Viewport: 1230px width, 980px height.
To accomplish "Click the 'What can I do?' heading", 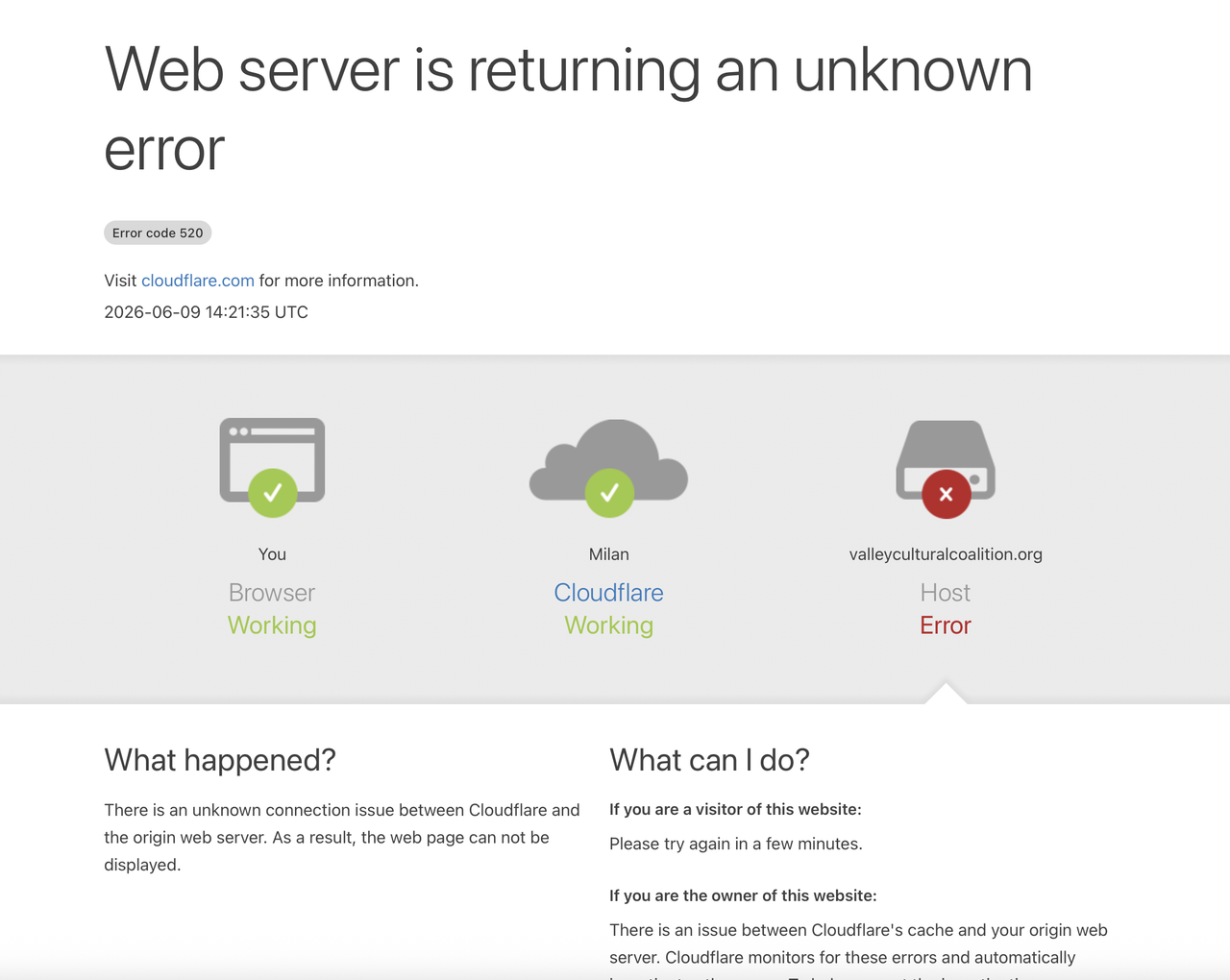I will 709,760.
